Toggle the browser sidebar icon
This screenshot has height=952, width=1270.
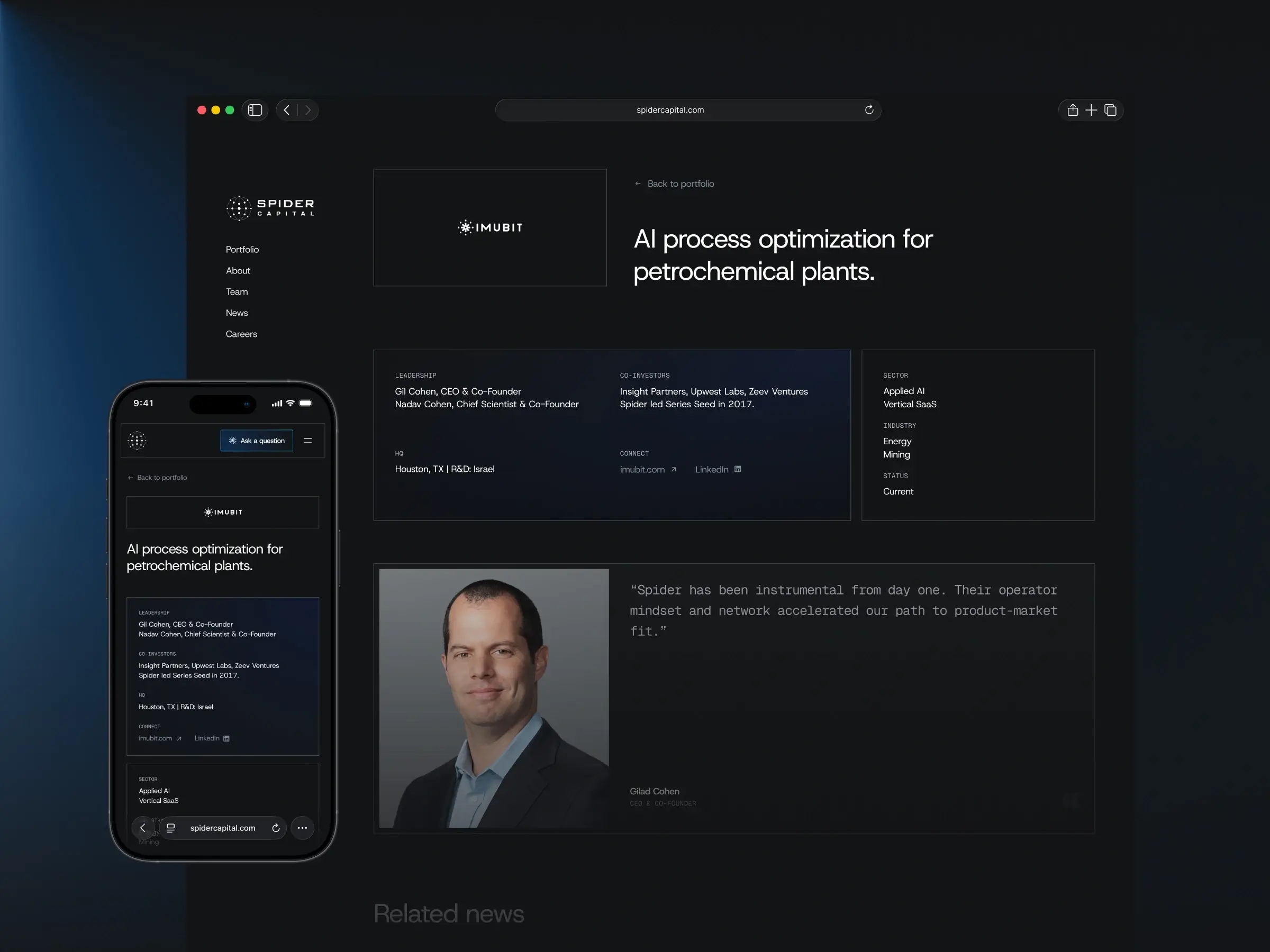click(255, 110)
